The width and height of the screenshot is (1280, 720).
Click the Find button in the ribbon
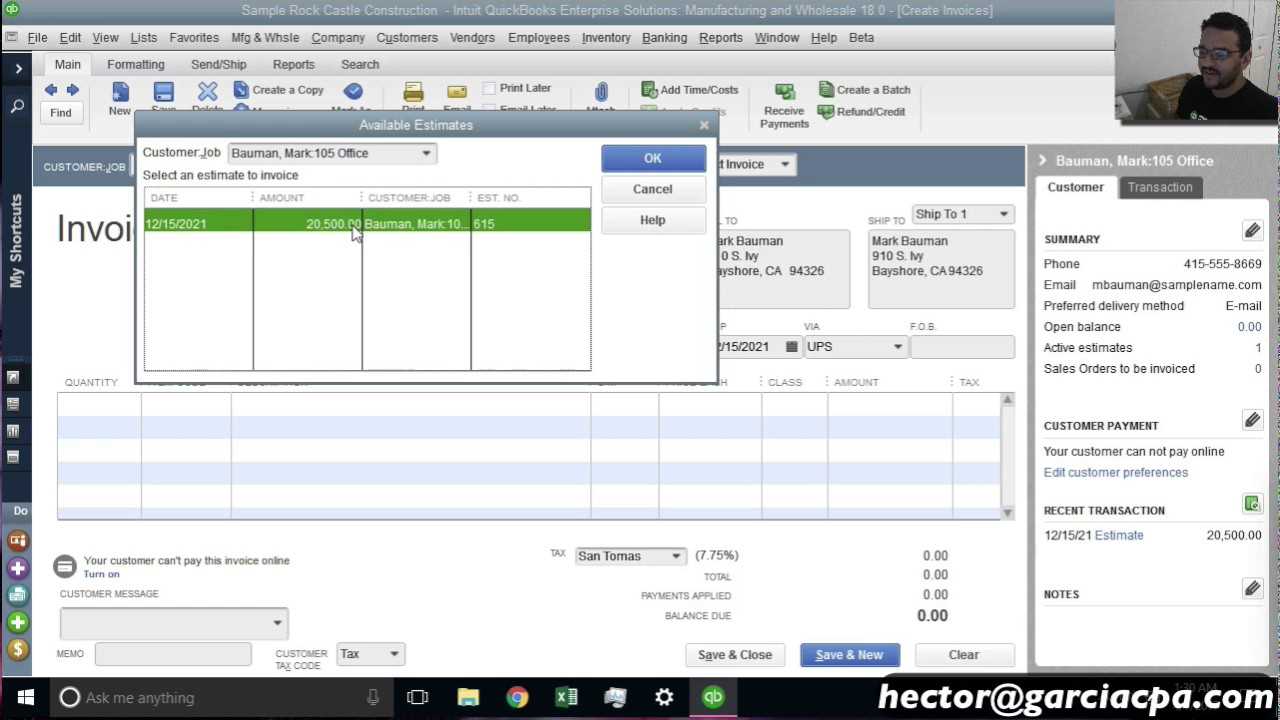coord(61,113)
